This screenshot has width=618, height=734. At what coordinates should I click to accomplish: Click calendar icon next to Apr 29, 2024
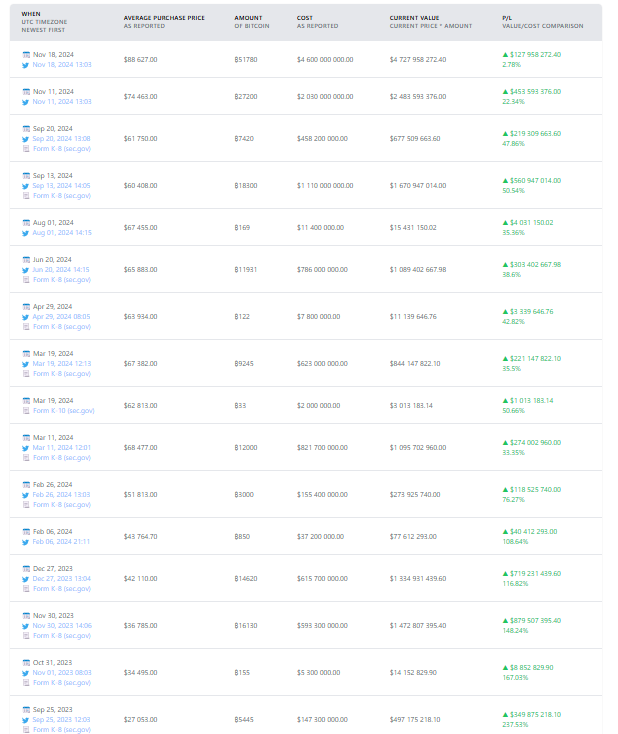tap(26, 307)
